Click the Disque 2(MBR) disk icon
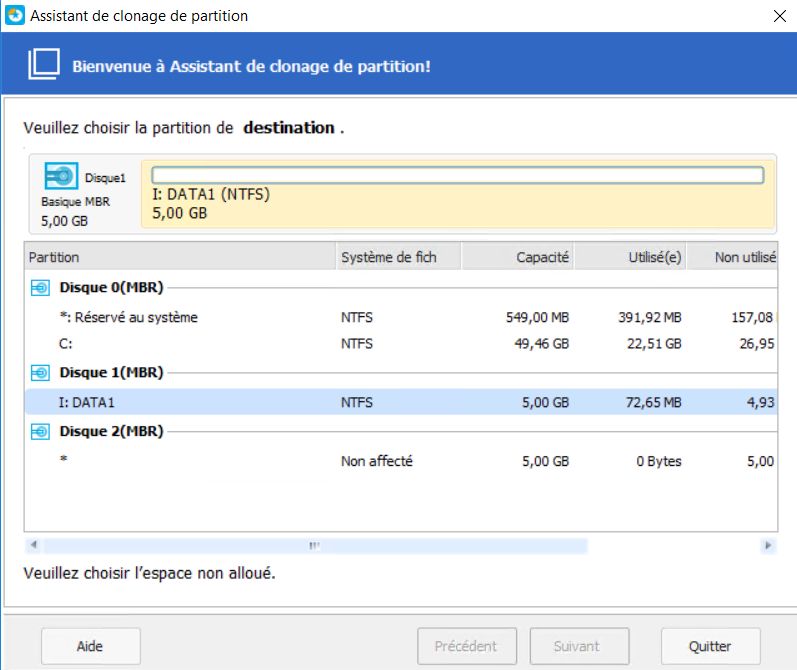This screenshot has height=670, width=797. coord(40,432)
